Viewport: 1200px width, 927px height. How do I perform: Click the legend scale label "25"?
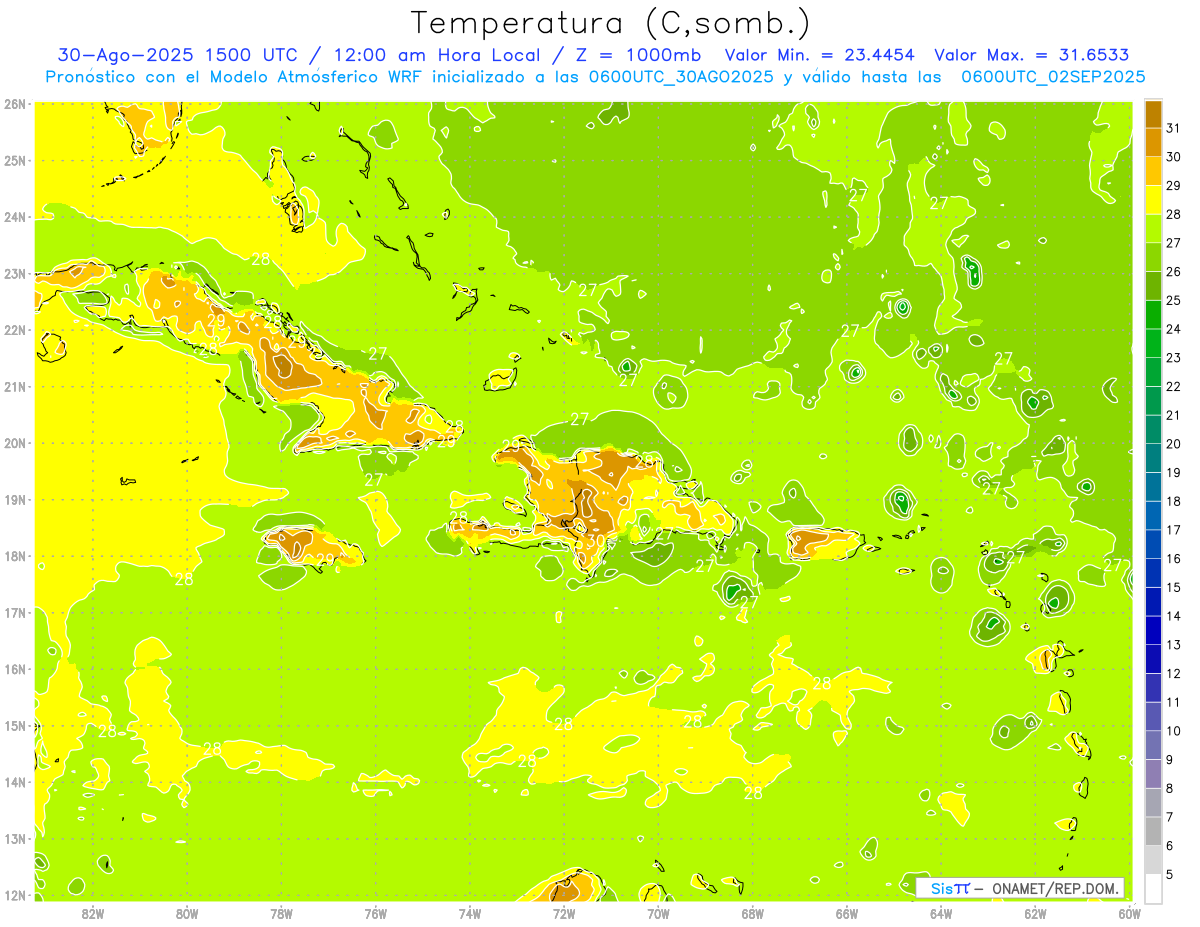(x=1174, y=300)
